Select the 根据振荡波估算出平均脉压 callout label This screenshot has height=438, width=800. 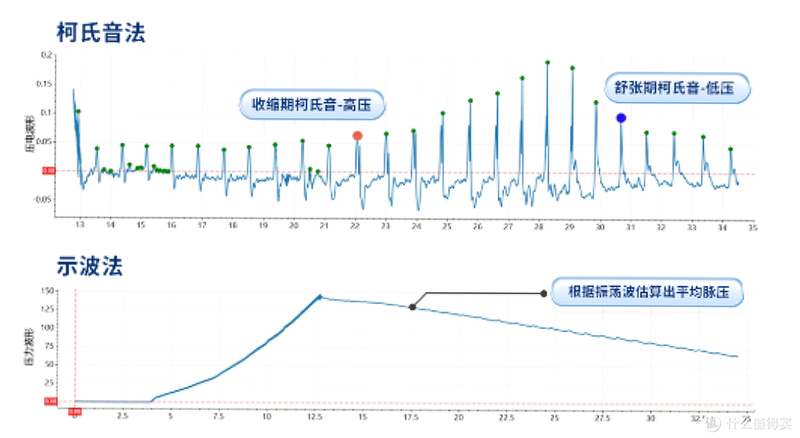647,292
